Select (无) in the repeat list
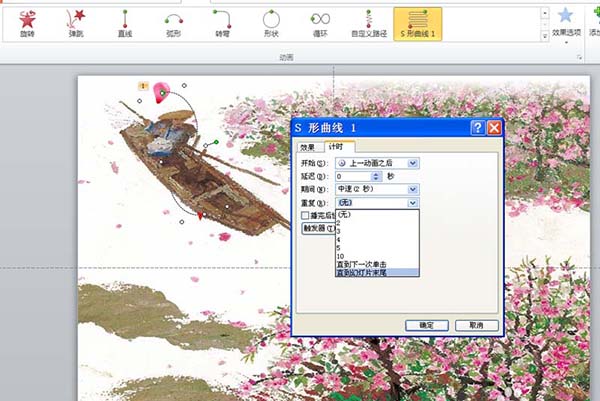Viewport: 600px width, 401px height. 377,214
